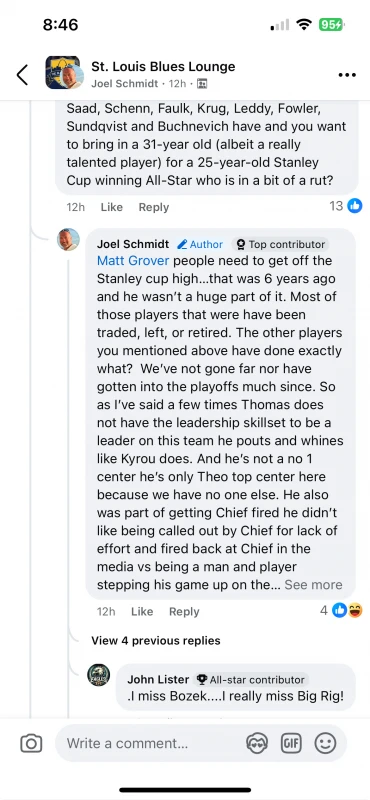
Task: View the 13 like reactions icon
Action: coord(354,206)
